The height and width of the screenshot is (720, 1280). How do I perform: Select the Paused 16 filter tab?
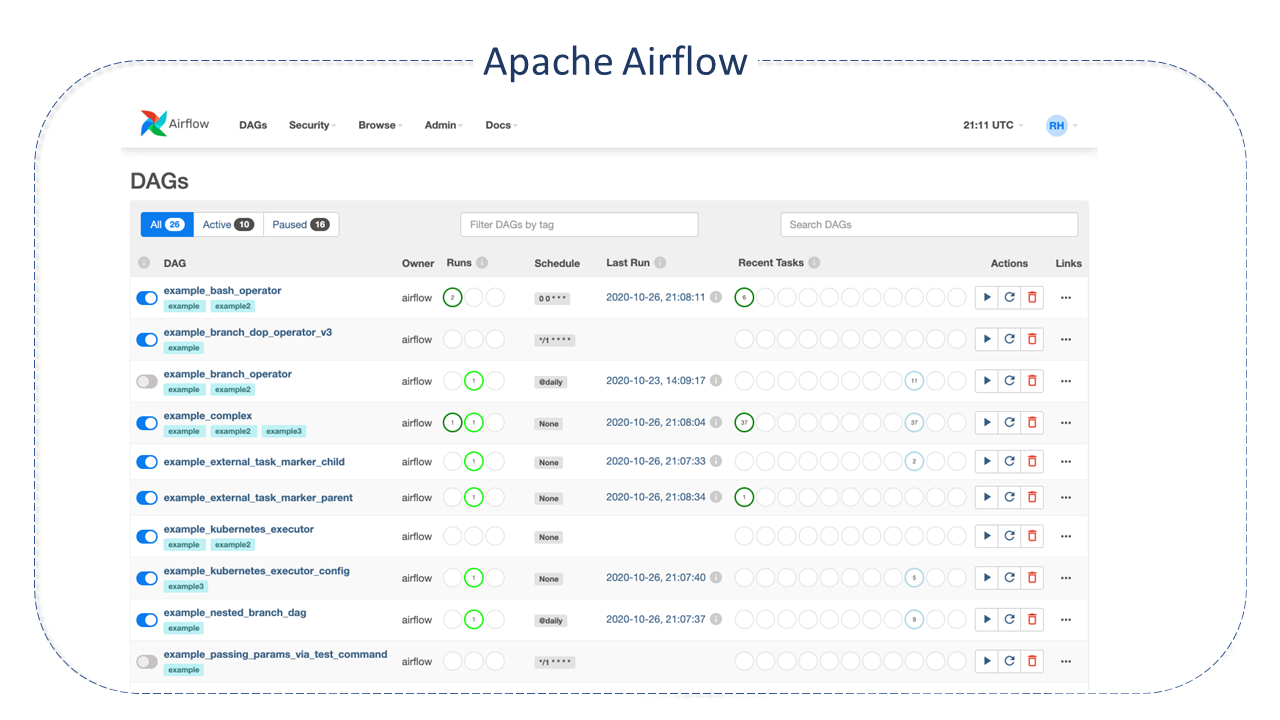click(x=301, y=225)
